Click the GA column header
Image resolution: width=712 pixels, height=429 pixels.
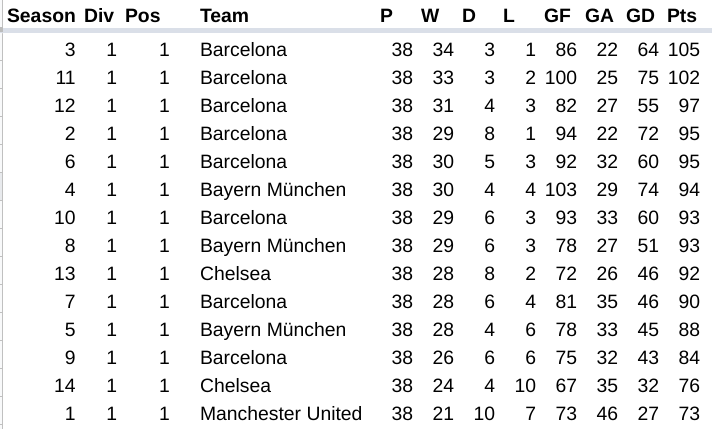point(599,16)
